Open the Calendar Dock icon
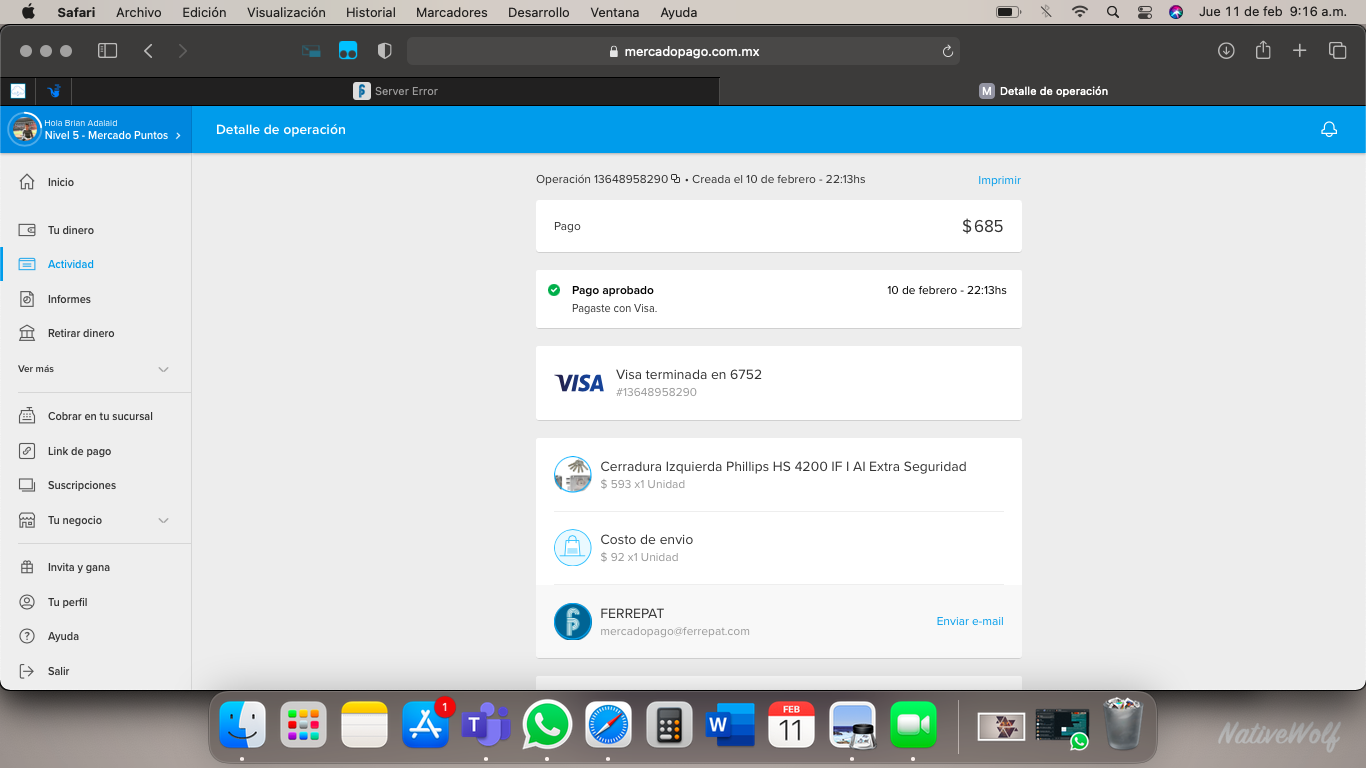The width and height of the screenshot is (1366, 768). click(x=791, y=725)
